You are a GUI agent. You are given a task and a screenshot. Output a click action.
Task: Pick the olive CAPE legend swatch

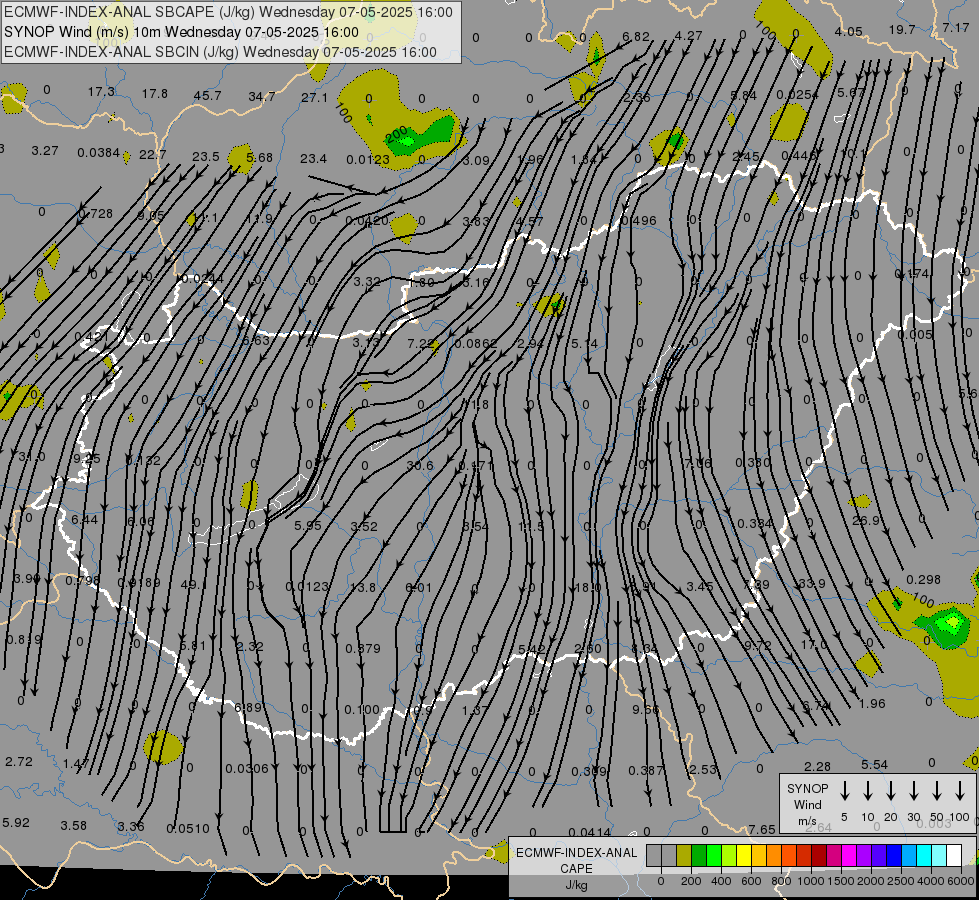(684, 855)
